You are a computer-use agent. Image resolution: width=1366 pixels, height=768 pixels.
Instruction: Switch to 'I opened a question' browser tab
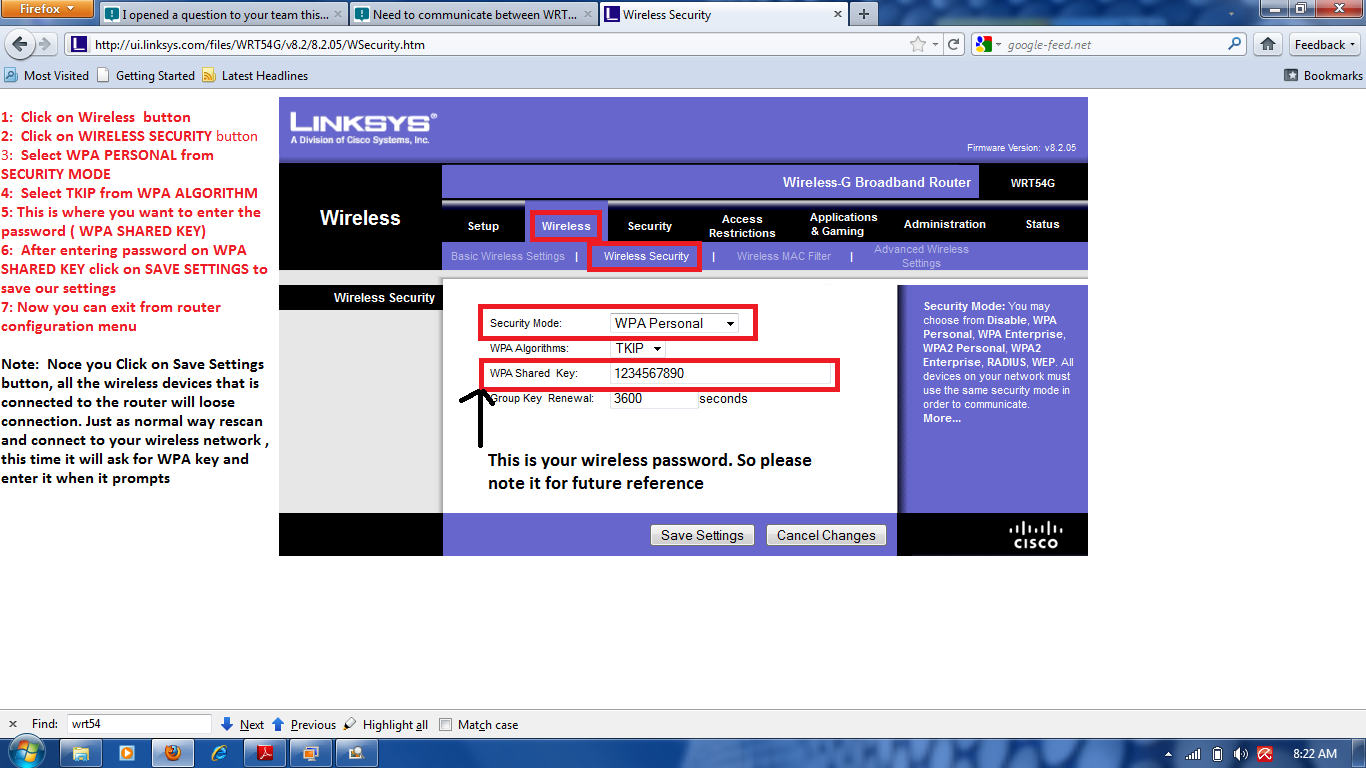(x=225, y=15)
